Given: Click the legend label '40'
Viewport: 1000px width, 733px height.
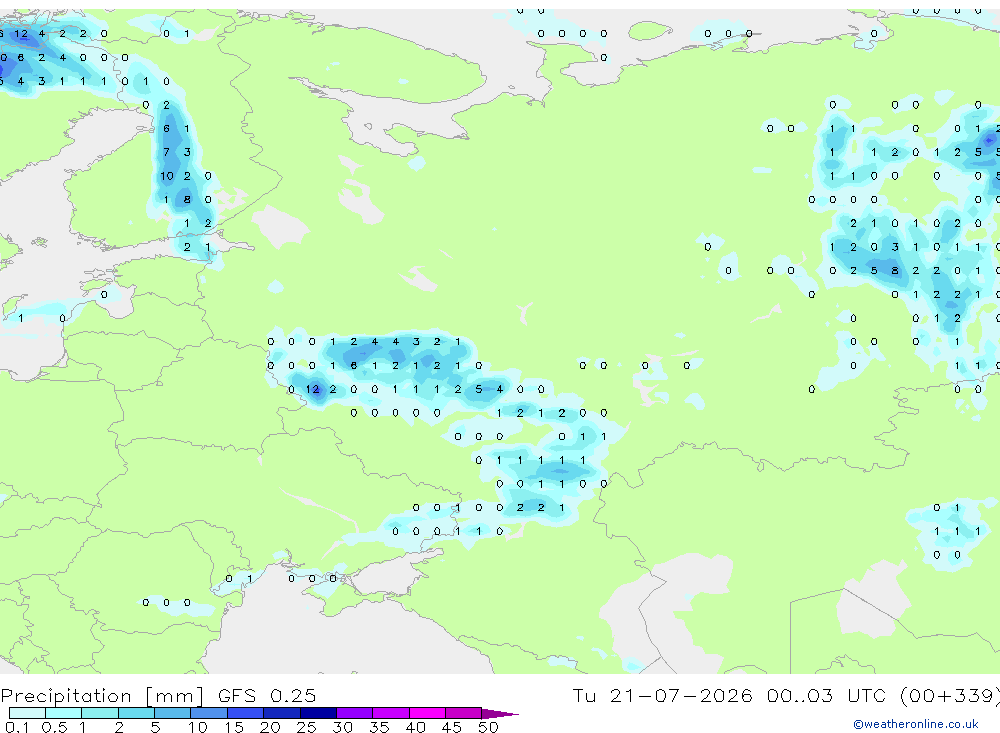Looking at the screenshot, I should [x=415, y=727].
